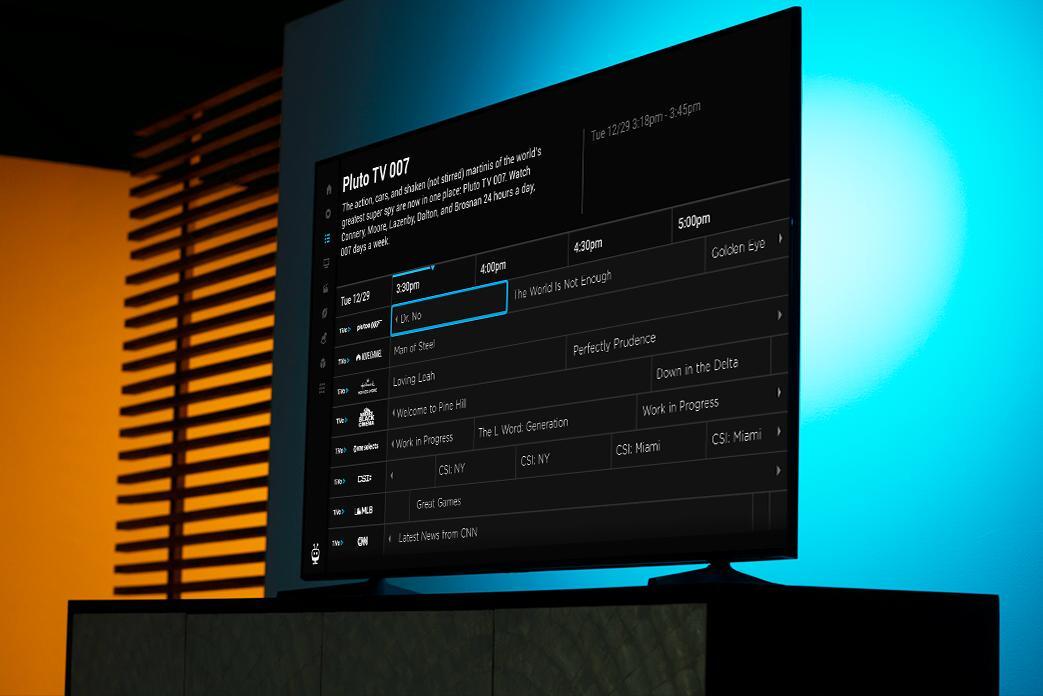Select the MLB channel logo
This screenshot has width=1043, height=696.
coord(364,511)
